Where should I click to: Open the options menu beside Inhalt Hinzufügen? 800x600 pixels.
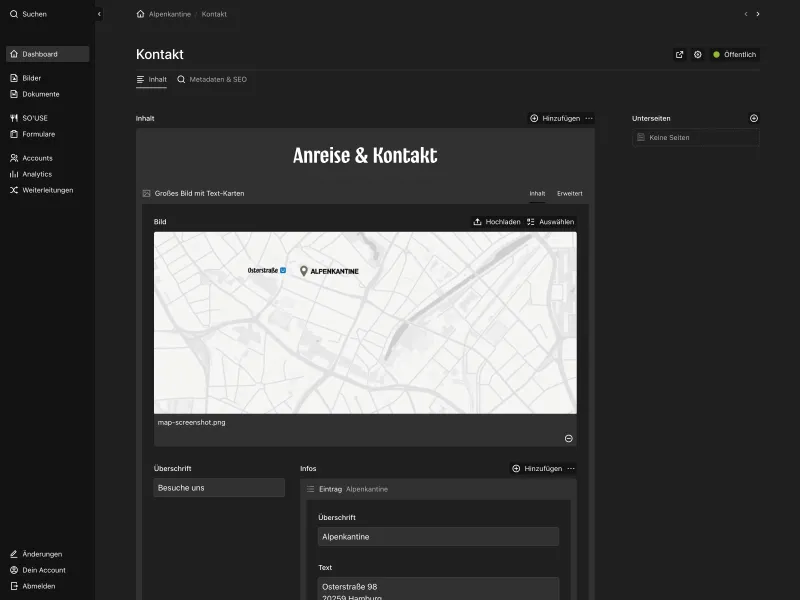[590, 118]
